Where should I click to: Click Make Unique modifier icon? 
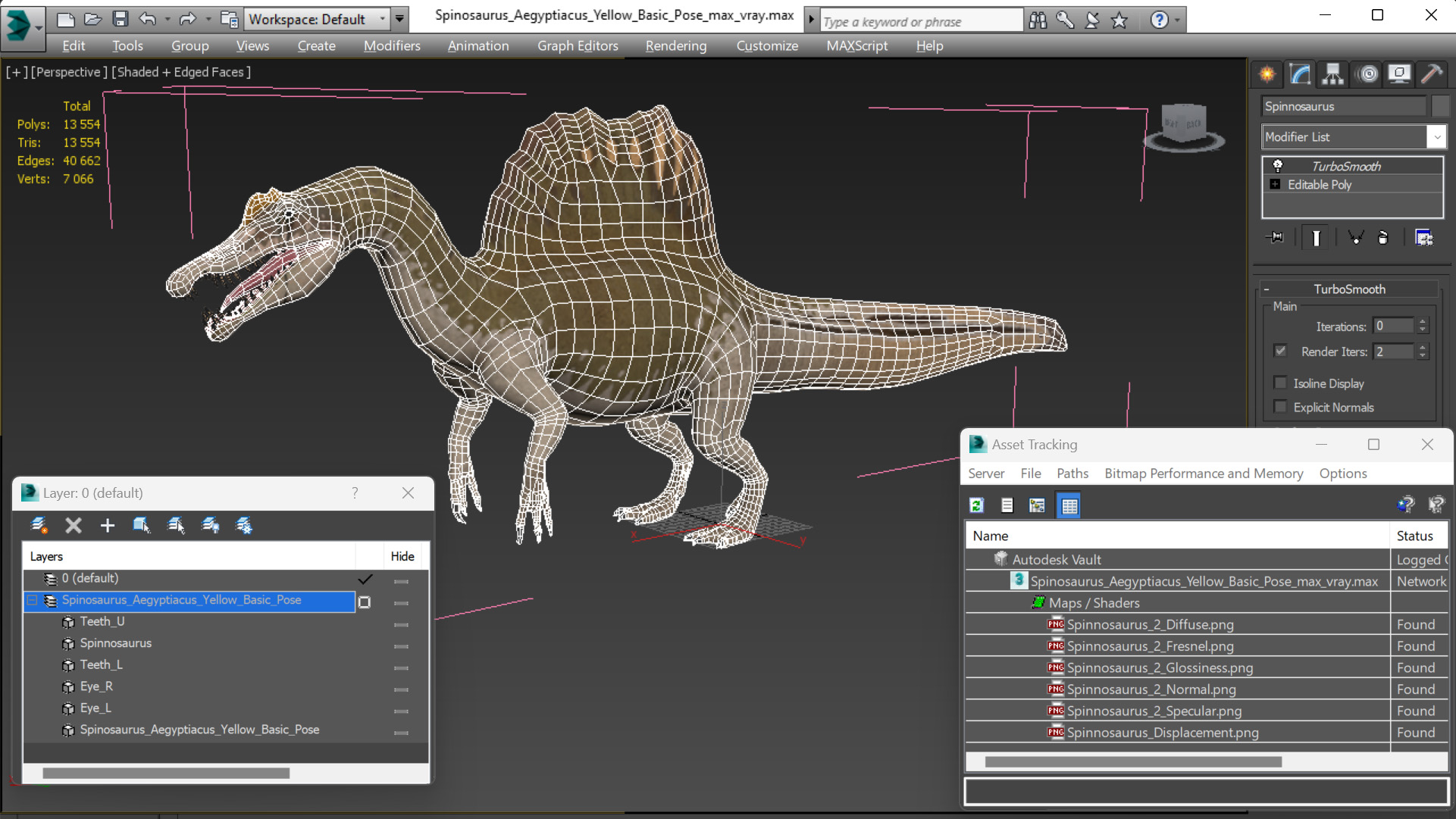click(1356, 238)
